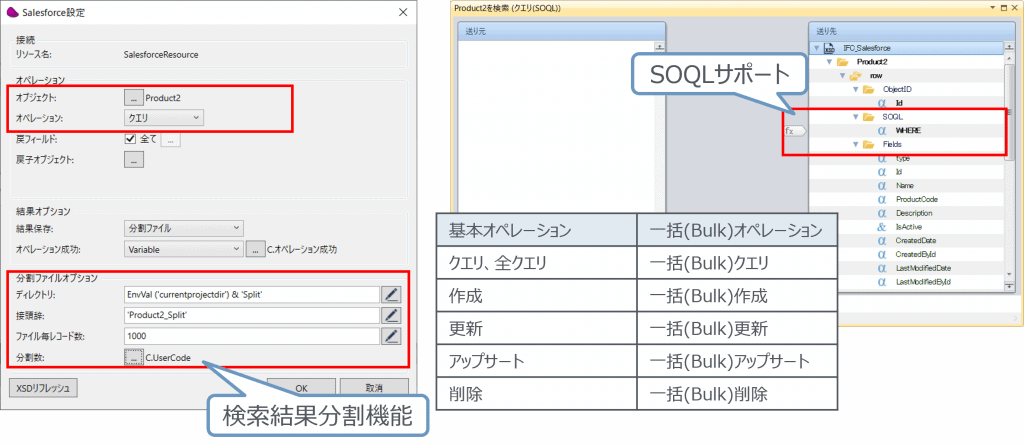Toggle the 全て return fields checkbox
The height and width of the screenshot is (444, 1024).
[x=132, y=139]
